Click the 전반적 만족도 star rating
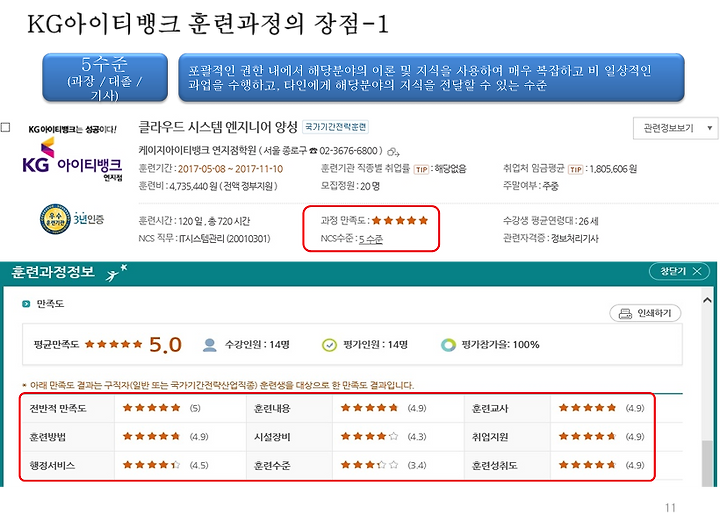The width and height of the screenshot is (720, 521). click(x=152, y=408)
